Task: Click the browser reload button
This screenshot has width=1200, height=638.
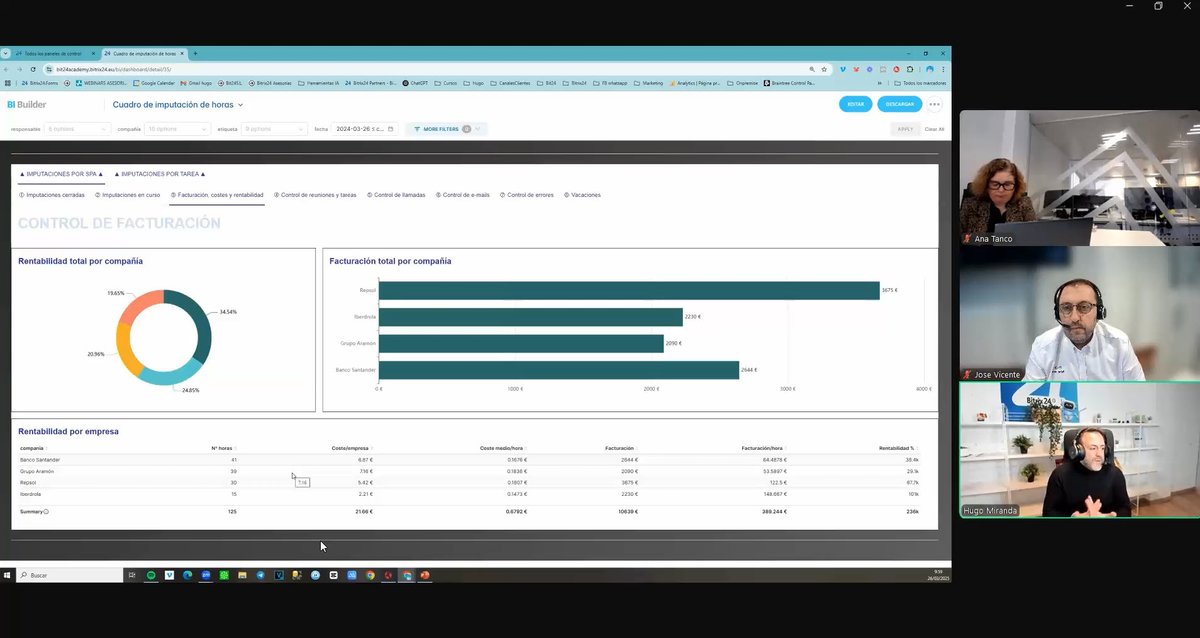Action: [33, 69]
